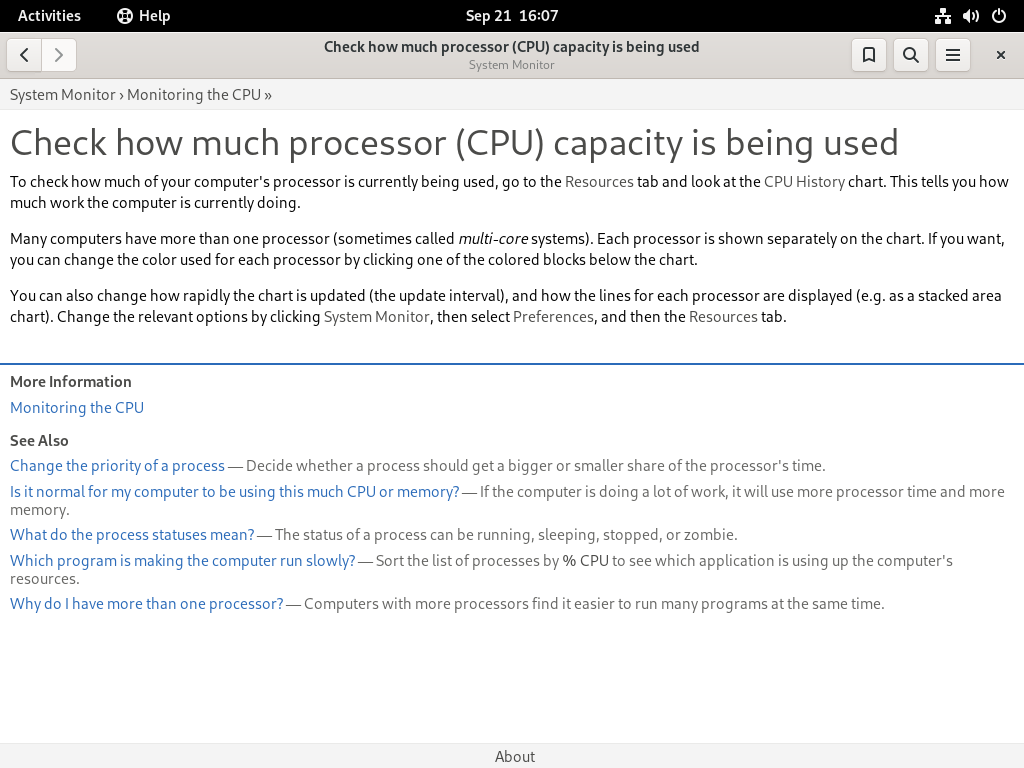This screenshot has width=1024, height=768.
Task: Open the bookmarks icon in the header bar
Action: (x=869, y=55)
